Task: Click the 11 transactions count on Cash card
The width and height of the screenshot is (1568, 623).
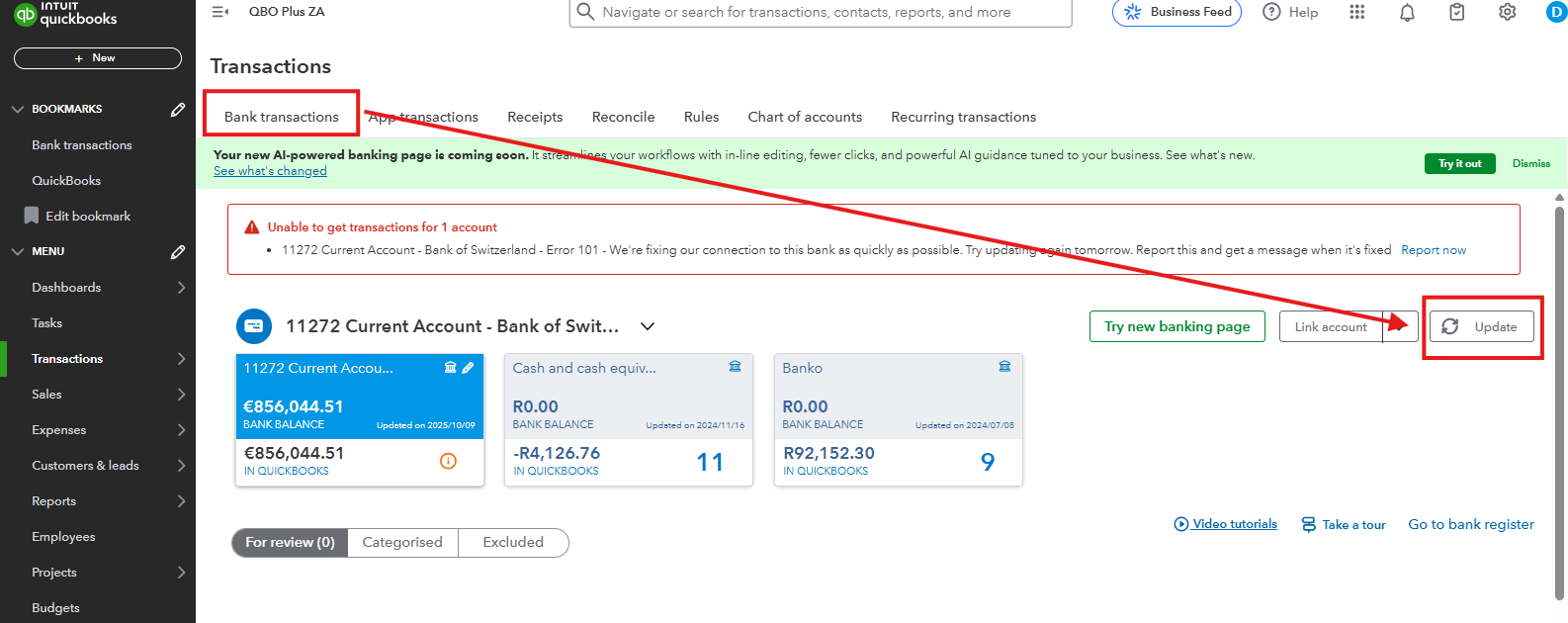Action: pyautogui.click(x=710, y=462)
